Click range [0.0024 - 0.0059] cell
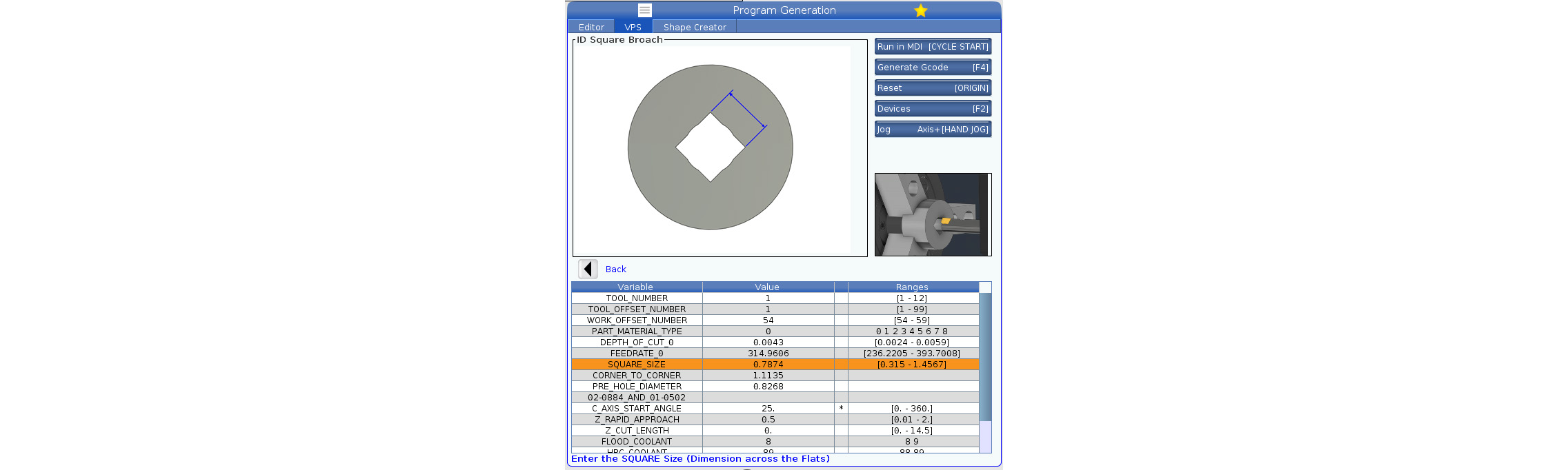This screenshot has width=1568, height=470. point(913,343)
